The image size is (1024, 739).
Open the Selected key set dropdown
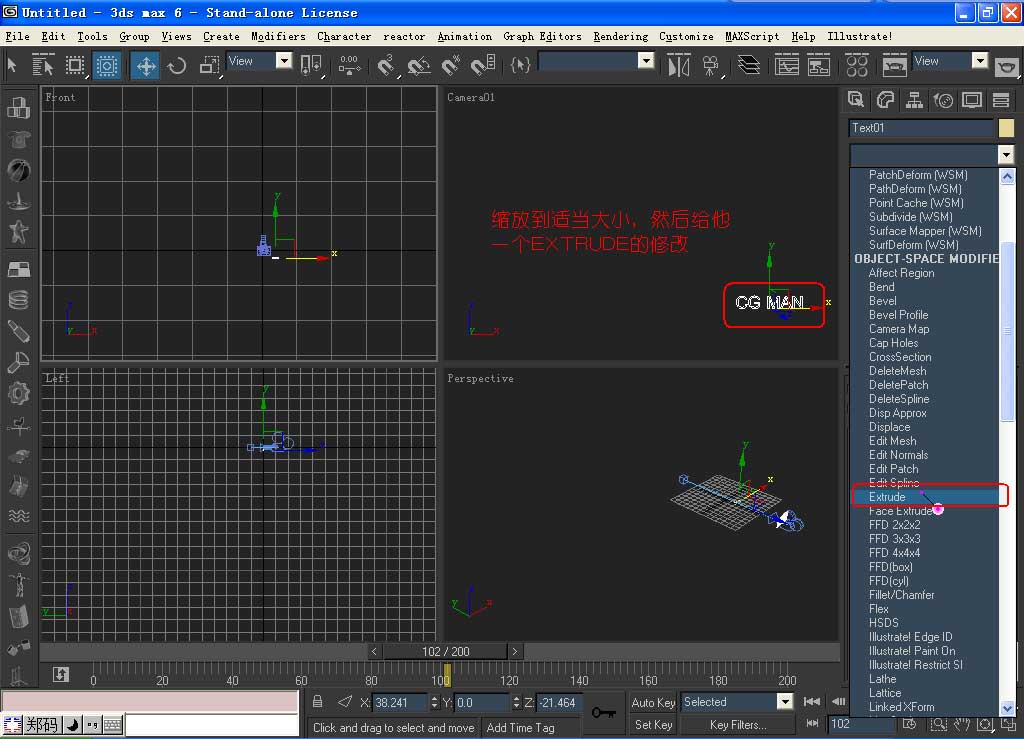[737, 702]
